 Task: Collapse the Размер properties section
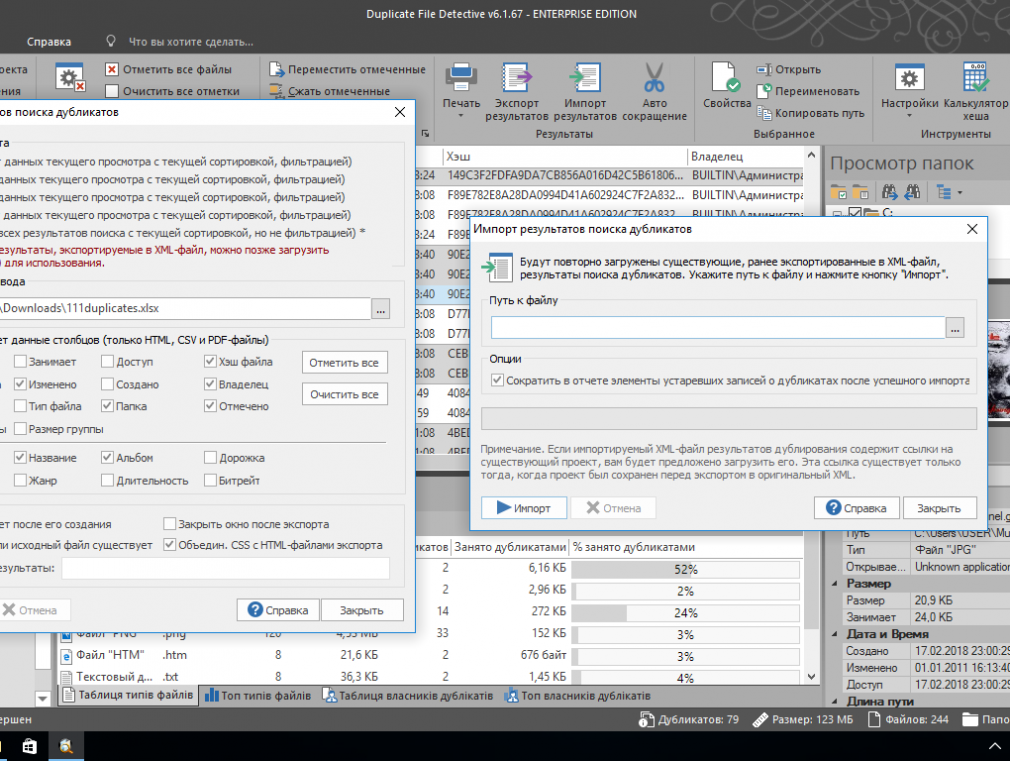836,584
